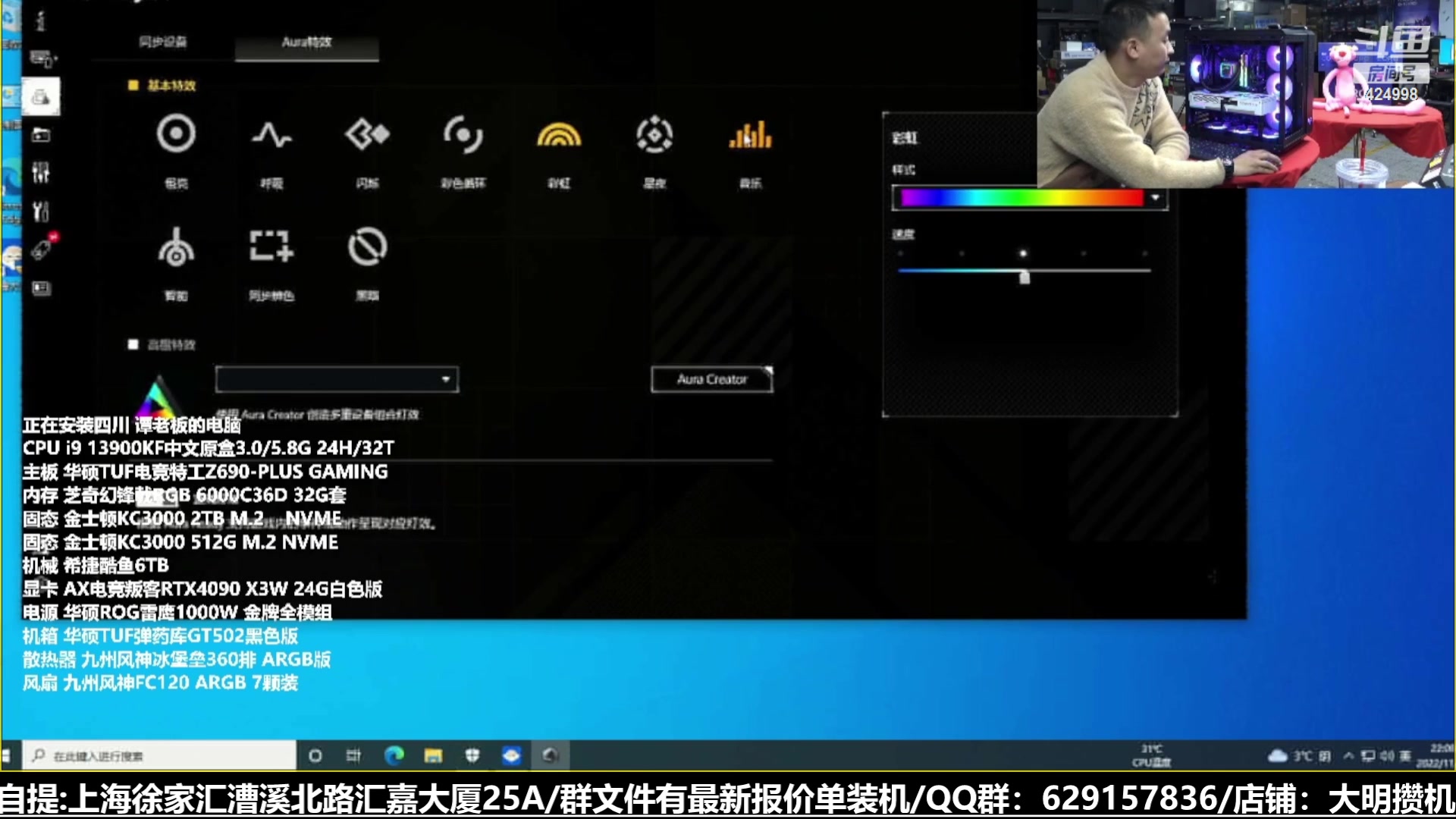Enable the Advanced Effects (高级特效) option
This screenshot has width=1456, height=819.
tap(133, 345)
